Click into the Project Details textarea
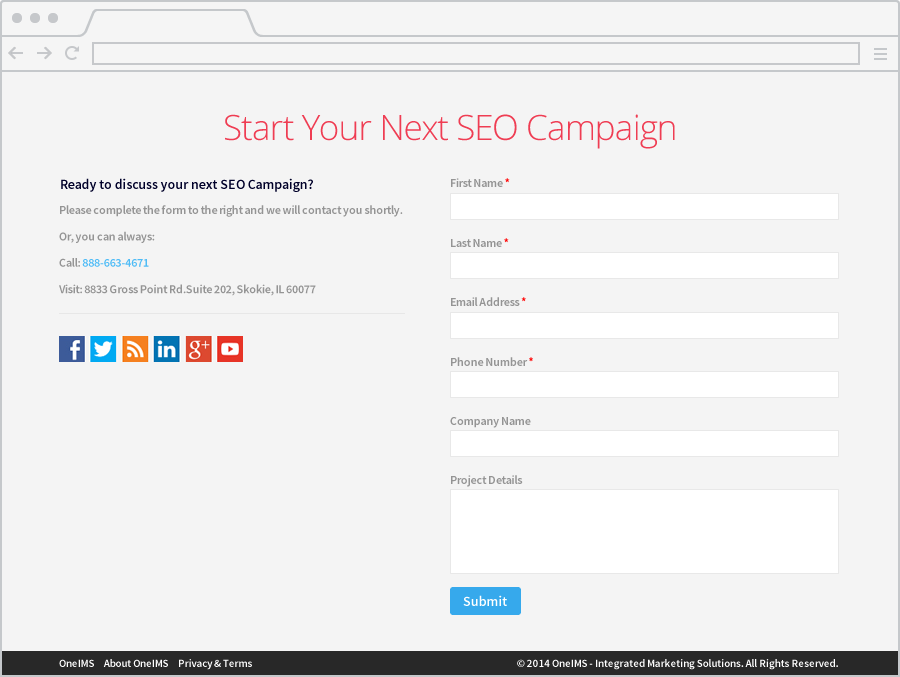 (x=644, y=531)
